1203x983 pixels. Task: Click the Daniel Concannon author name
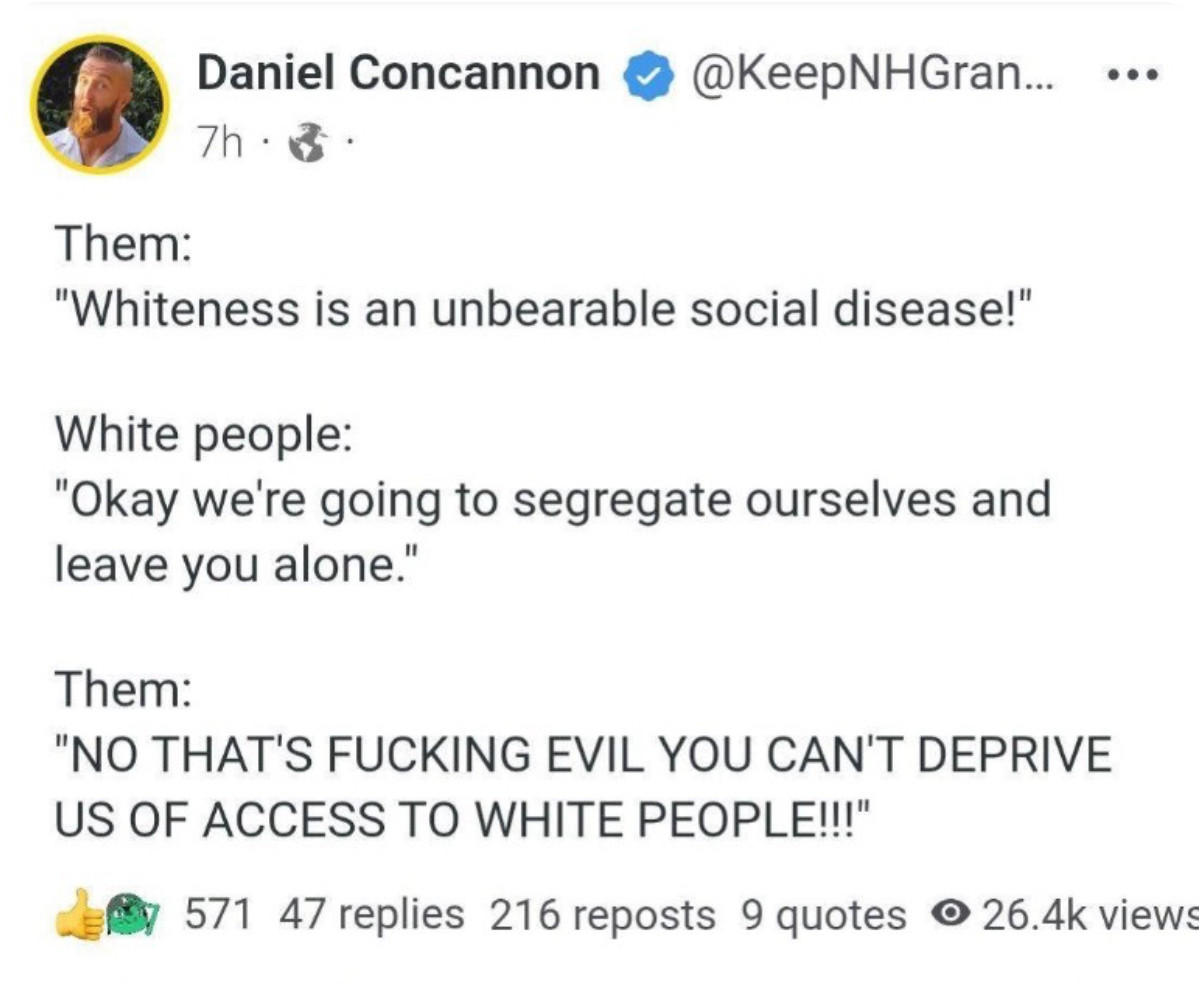(x=398, y=73)
